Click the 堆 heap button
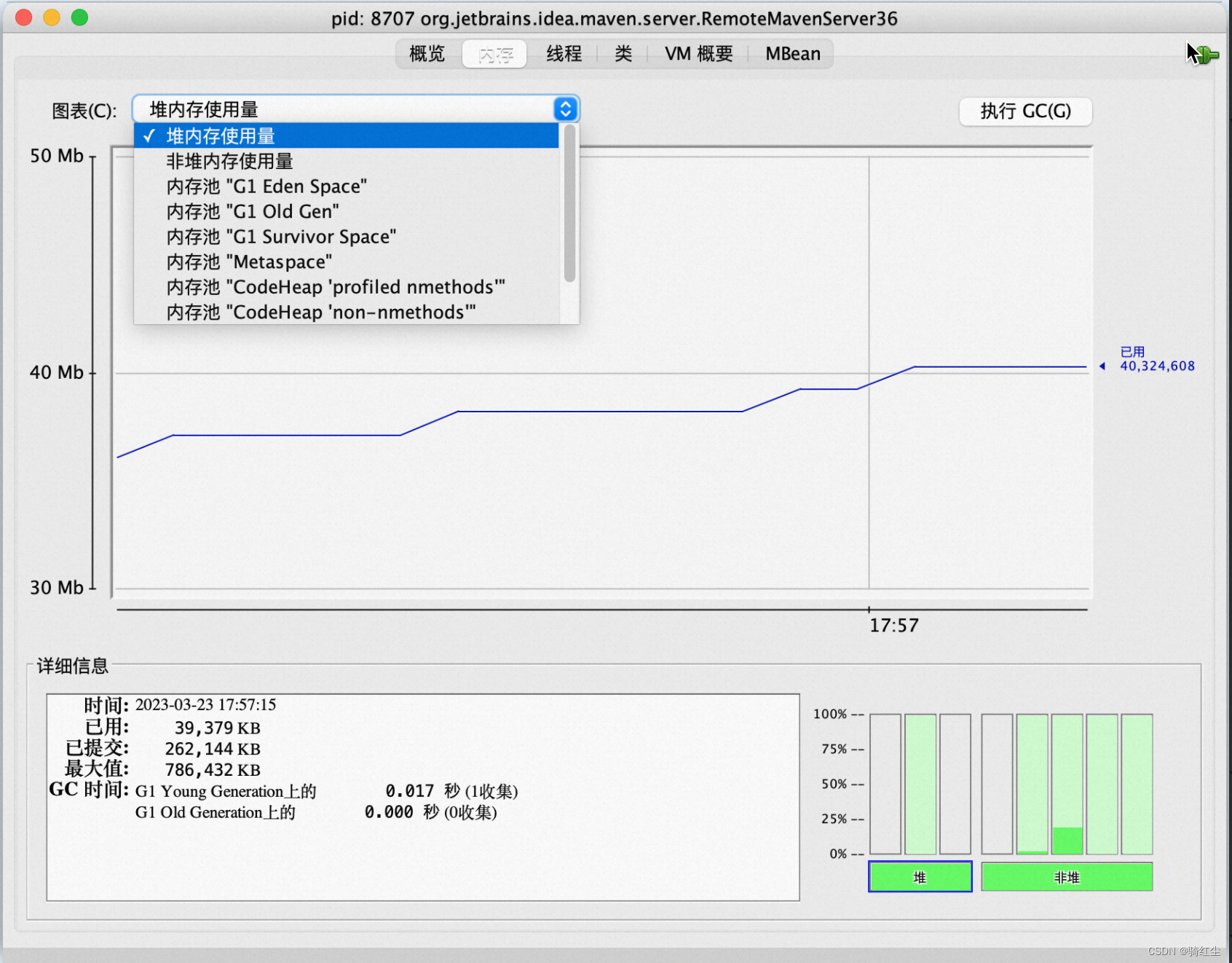 (x=920, y=877)
